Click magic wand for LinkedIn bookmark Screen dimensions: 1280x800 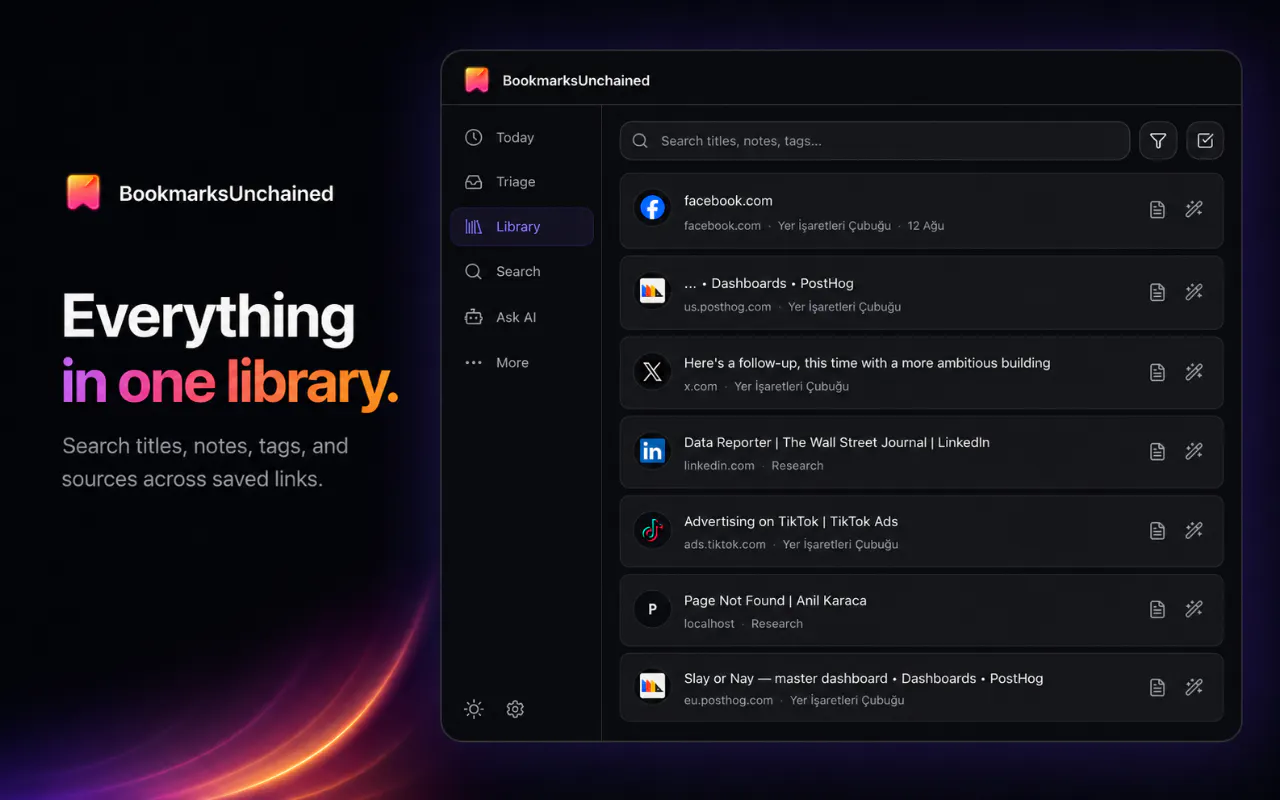pyautogui.click(x=1194, y=451)
